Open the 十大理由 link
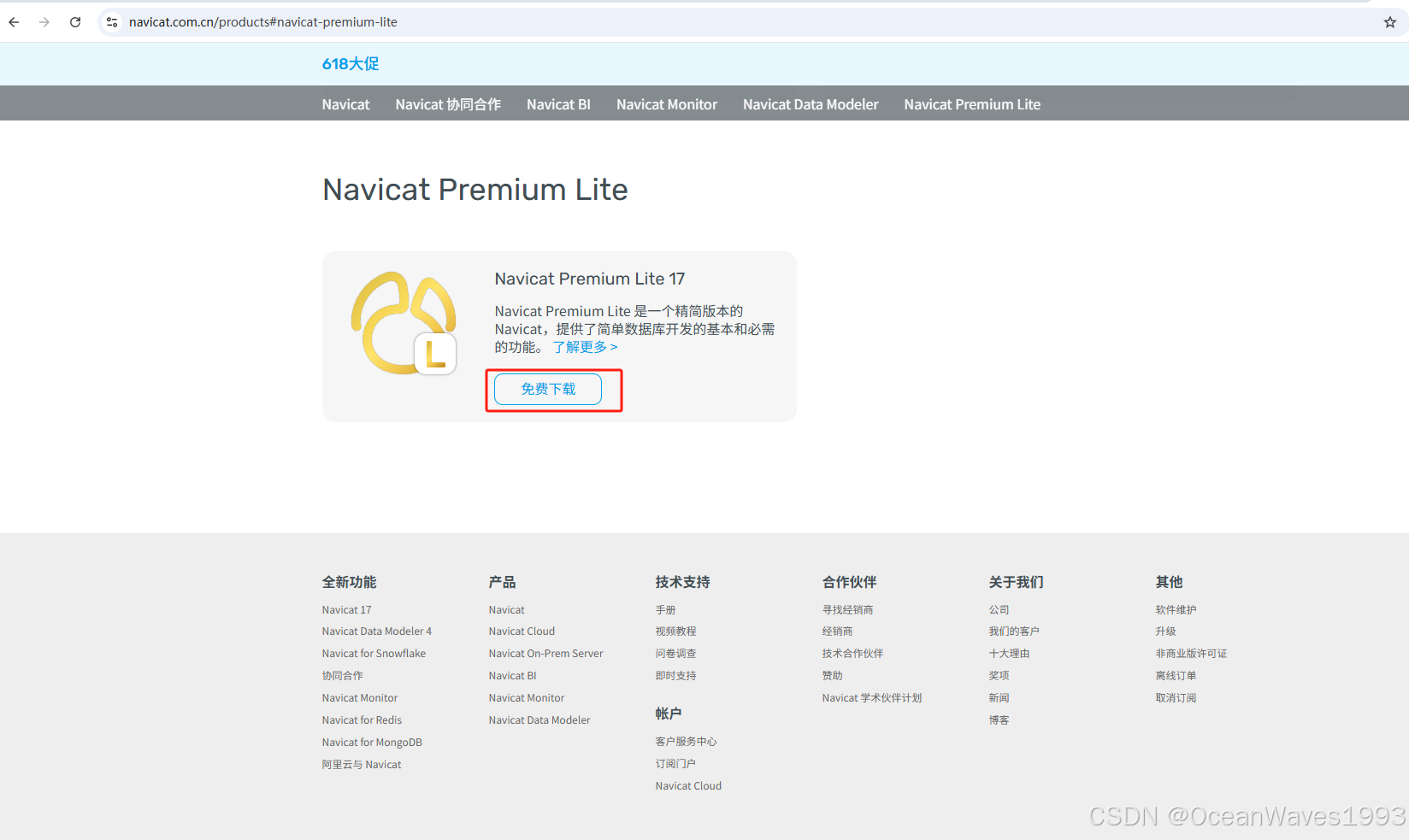The width and height of the screenshot is (1409, 840). click(x=1009, y=654)
